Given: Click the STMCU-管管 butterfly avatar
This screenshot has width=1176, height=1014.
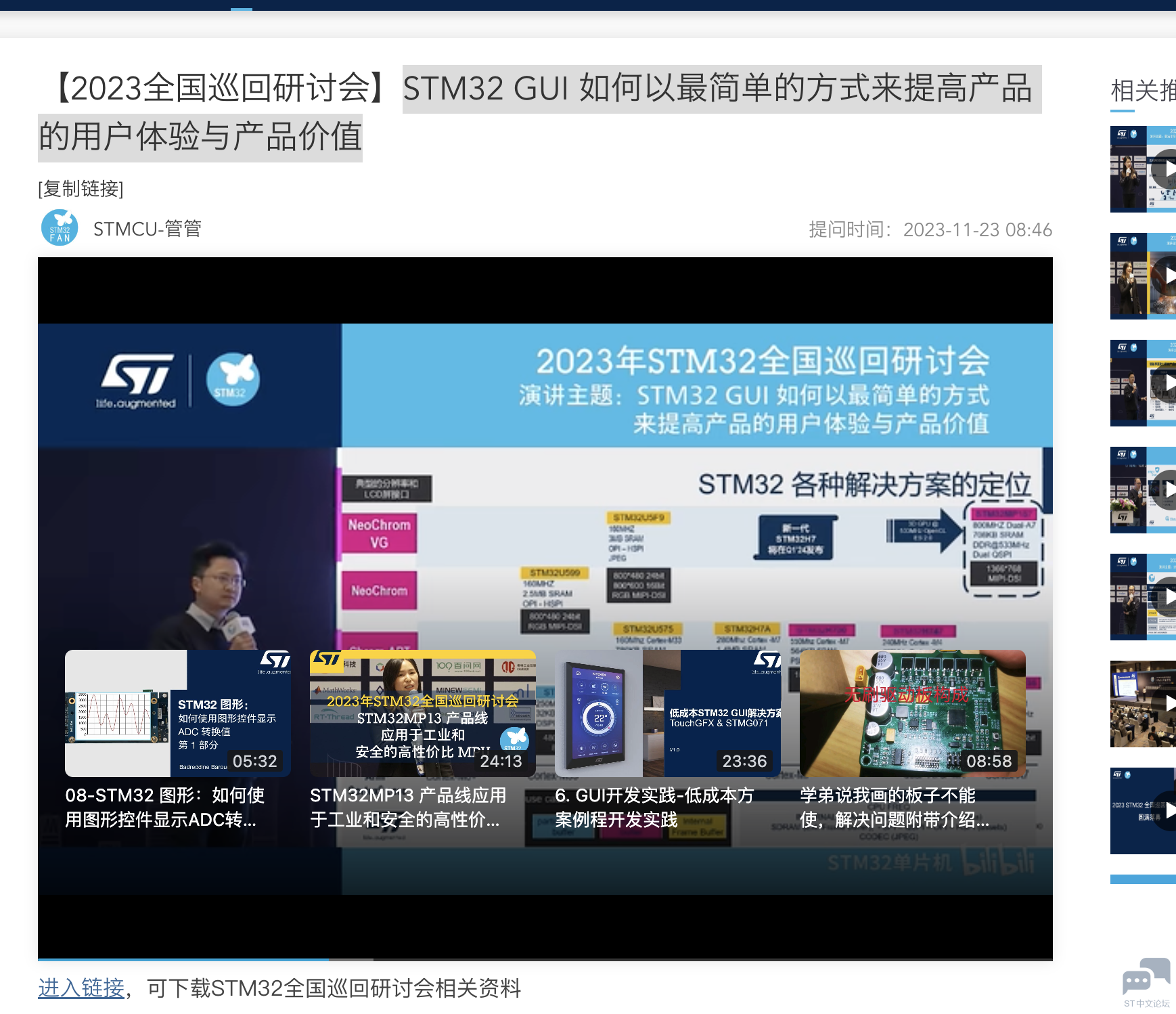Looking at the screenshot, I should [60, 227].
